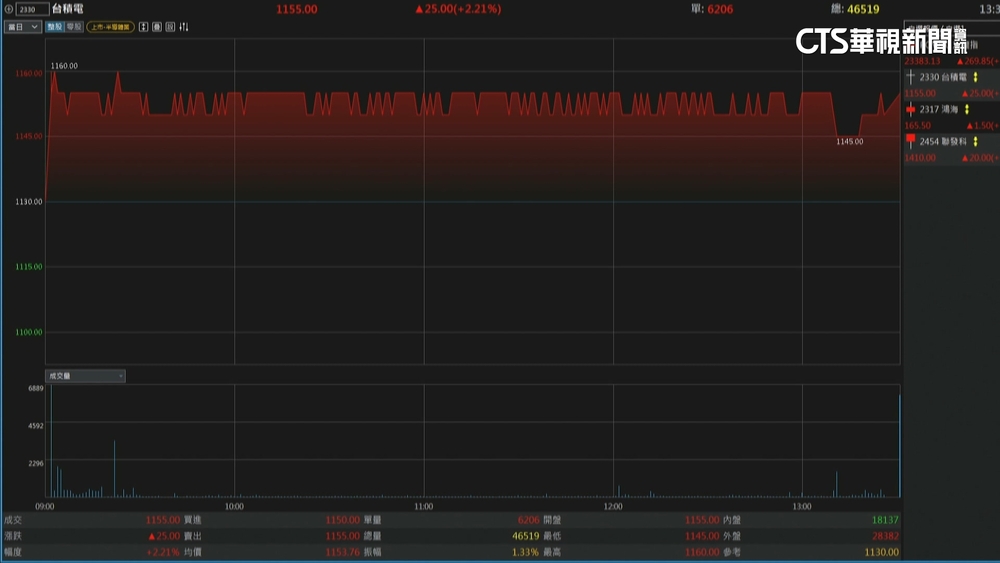
Task: Select 2454 聯發科 in the watchlist
Action: click(x=943, y=142)
